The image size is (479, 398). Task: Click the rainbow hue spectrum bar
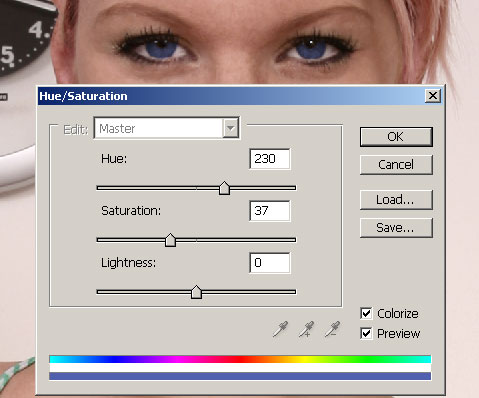tap(240, 359)
